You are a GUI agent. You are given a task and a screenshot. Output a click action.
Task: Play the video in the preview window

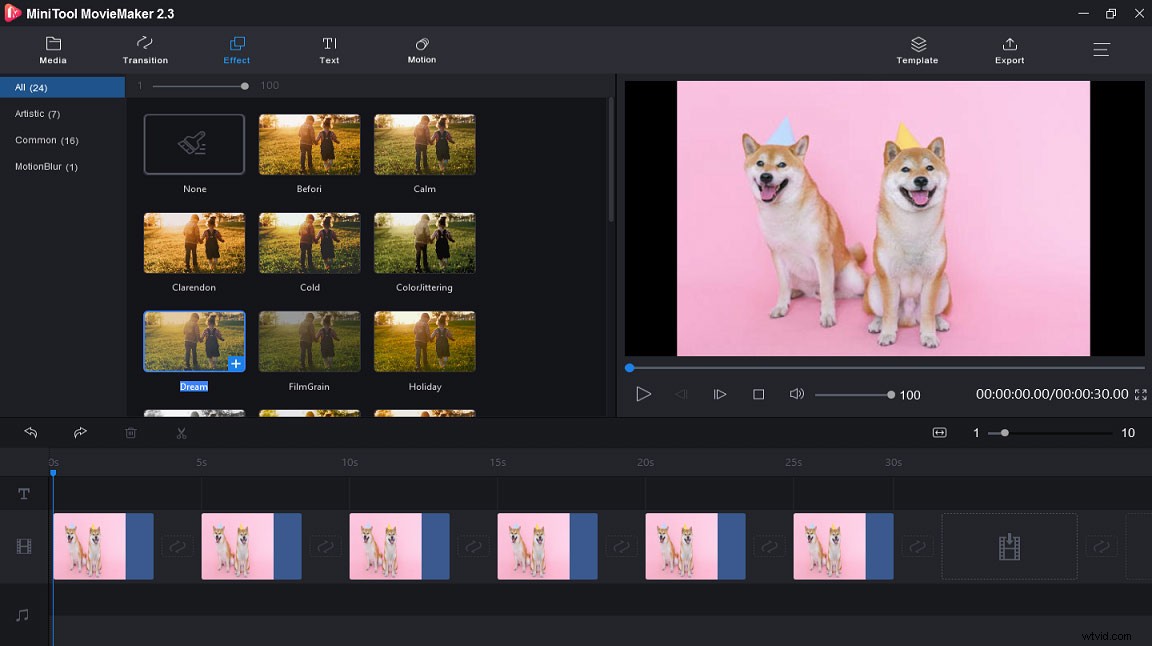pyautogui.click(x=644, y=394)
